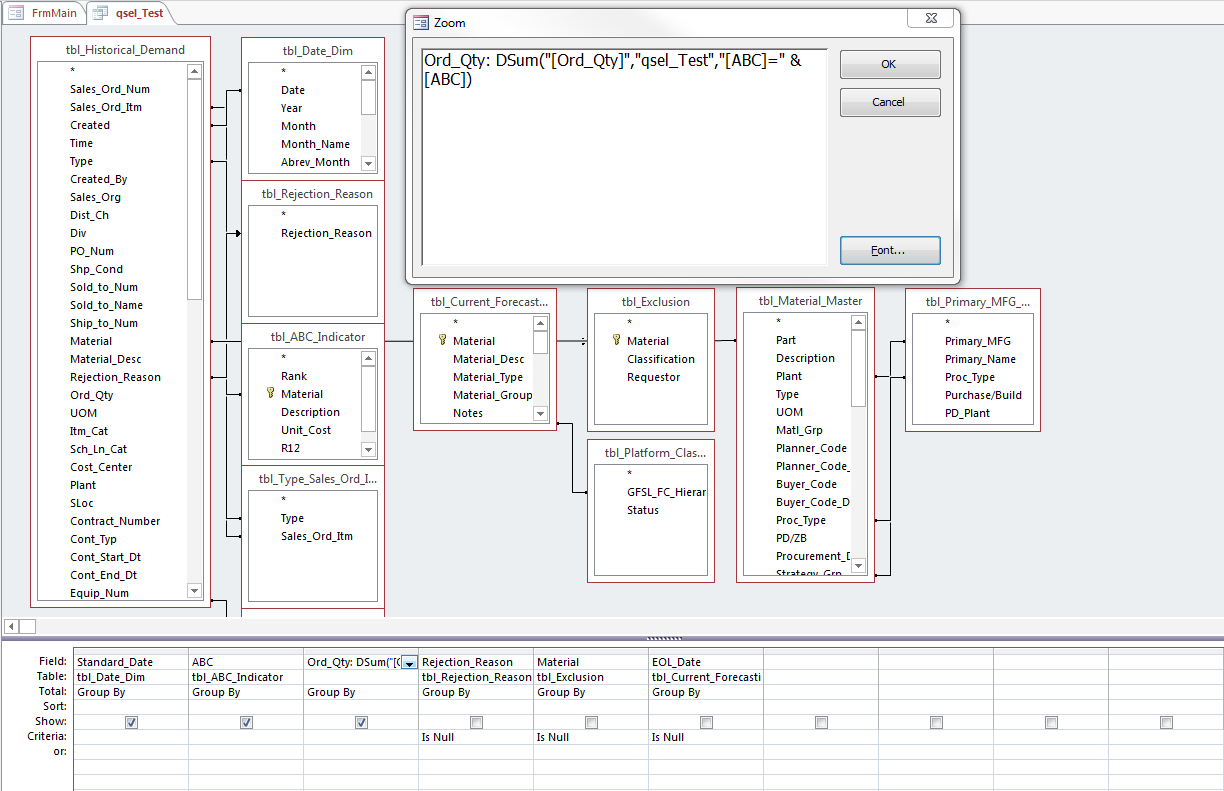Click the key icon beside Material in tbl_Current_Forecast
Screen dimensions: 1224x791
pos(442,340)
